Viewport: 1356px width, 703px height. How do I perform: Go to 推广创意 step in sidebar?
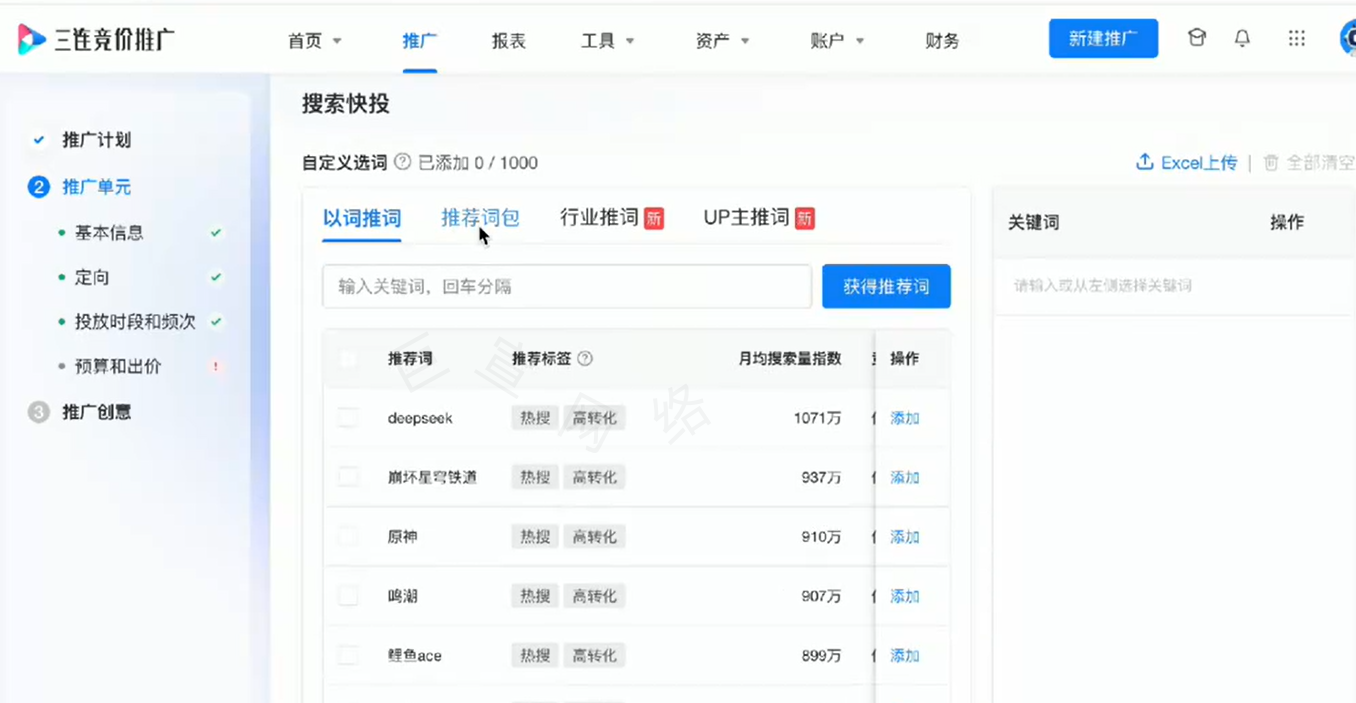click(x=96, y=412)
